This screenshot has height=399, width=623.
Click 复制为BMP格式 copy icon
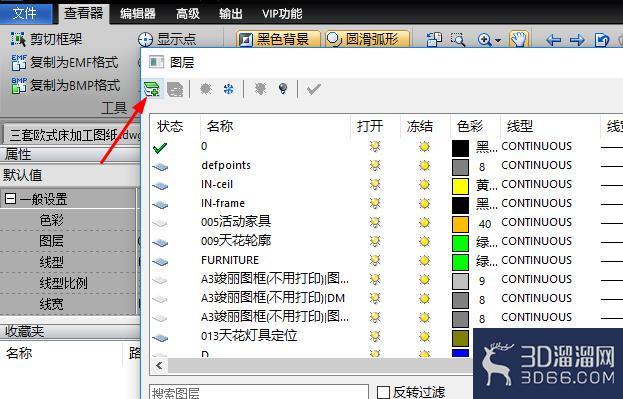point(19,85)
